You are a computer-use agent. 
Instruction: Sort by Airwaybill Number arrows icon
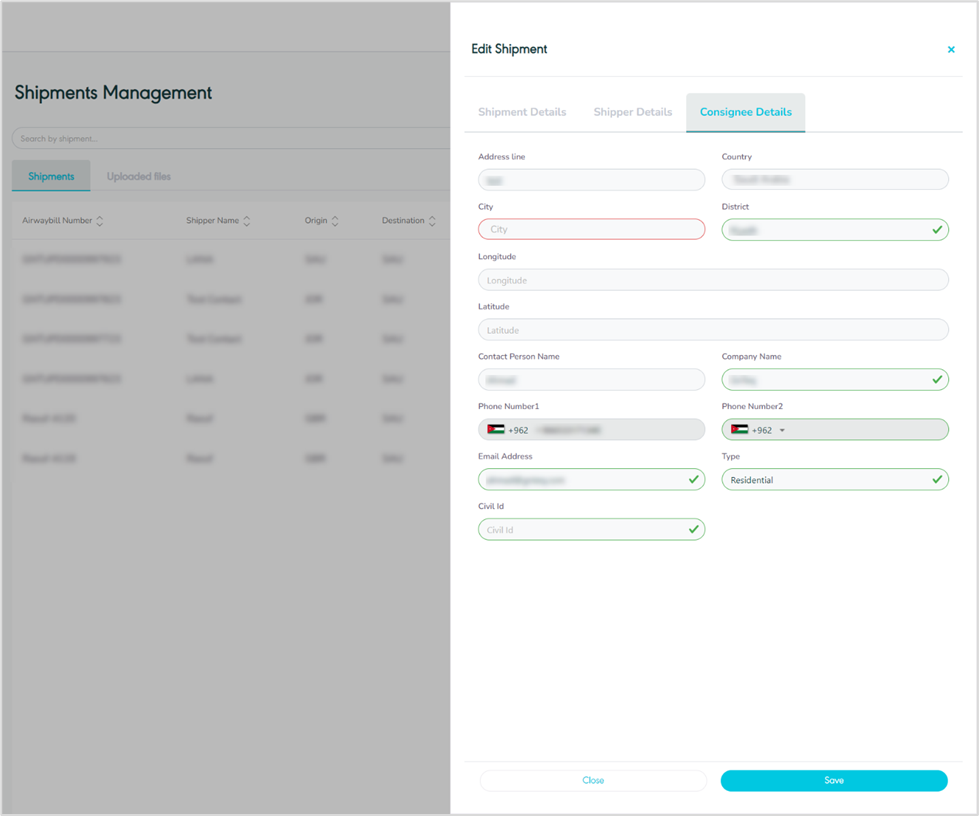click(x=100, y=221)
